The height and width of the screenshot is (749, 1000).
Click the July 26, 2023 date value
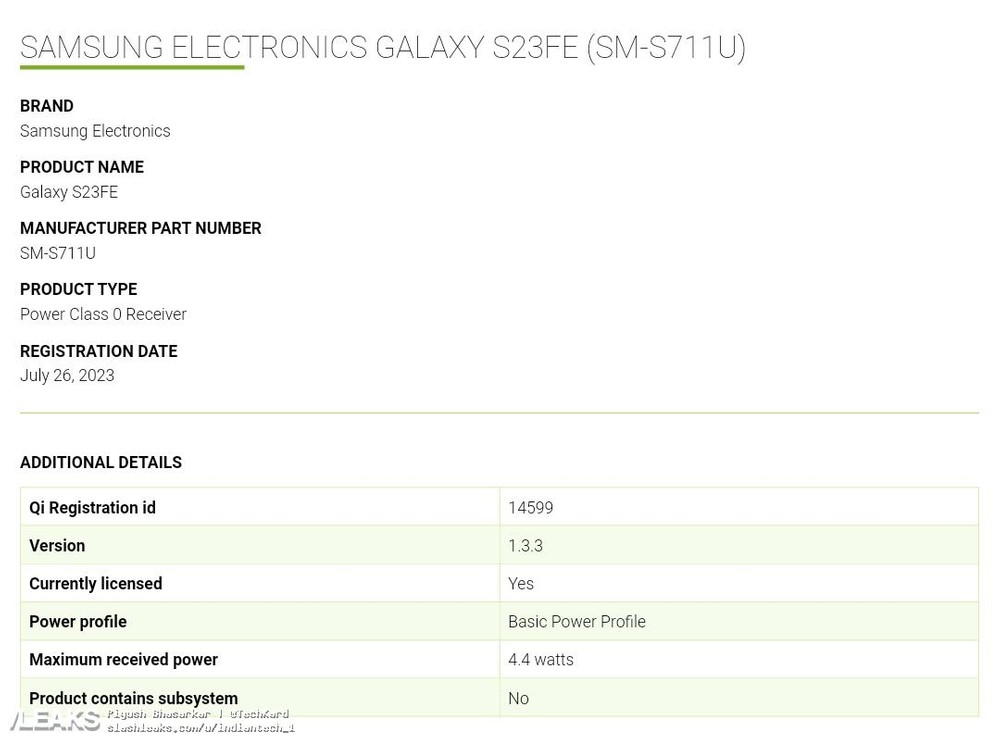click(x=67, y=375)
